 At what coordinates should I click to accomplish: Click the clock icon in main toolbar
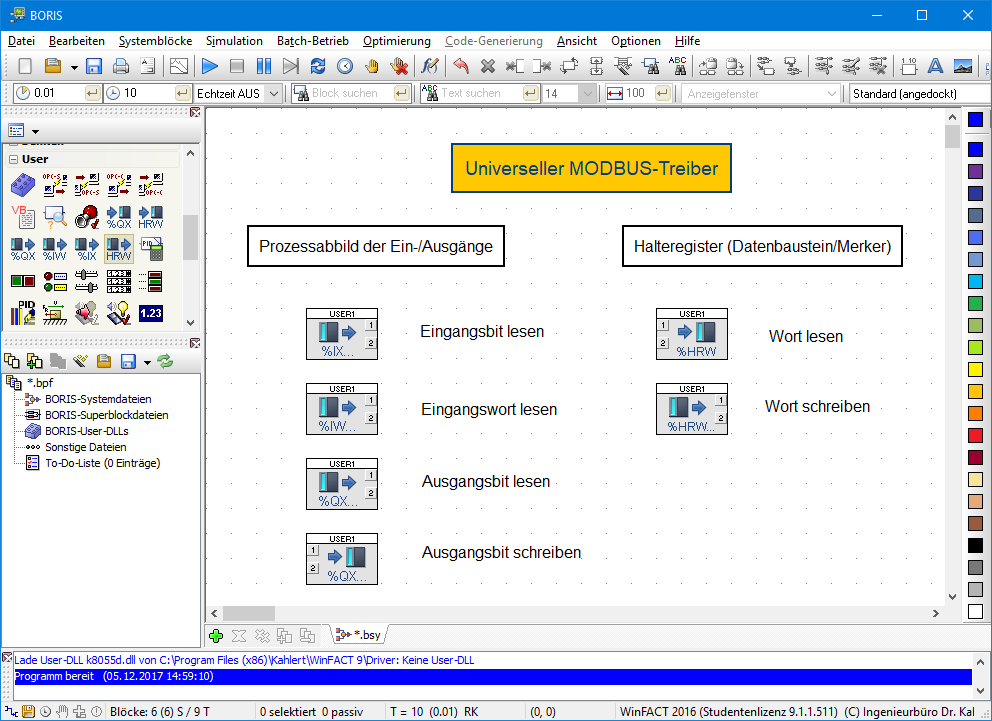click(345, 66)
